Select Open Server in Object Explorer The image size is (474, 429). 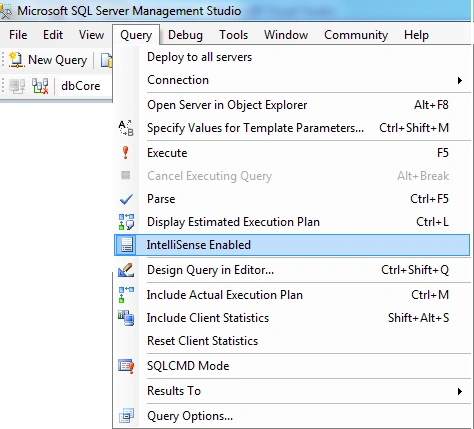292,105
